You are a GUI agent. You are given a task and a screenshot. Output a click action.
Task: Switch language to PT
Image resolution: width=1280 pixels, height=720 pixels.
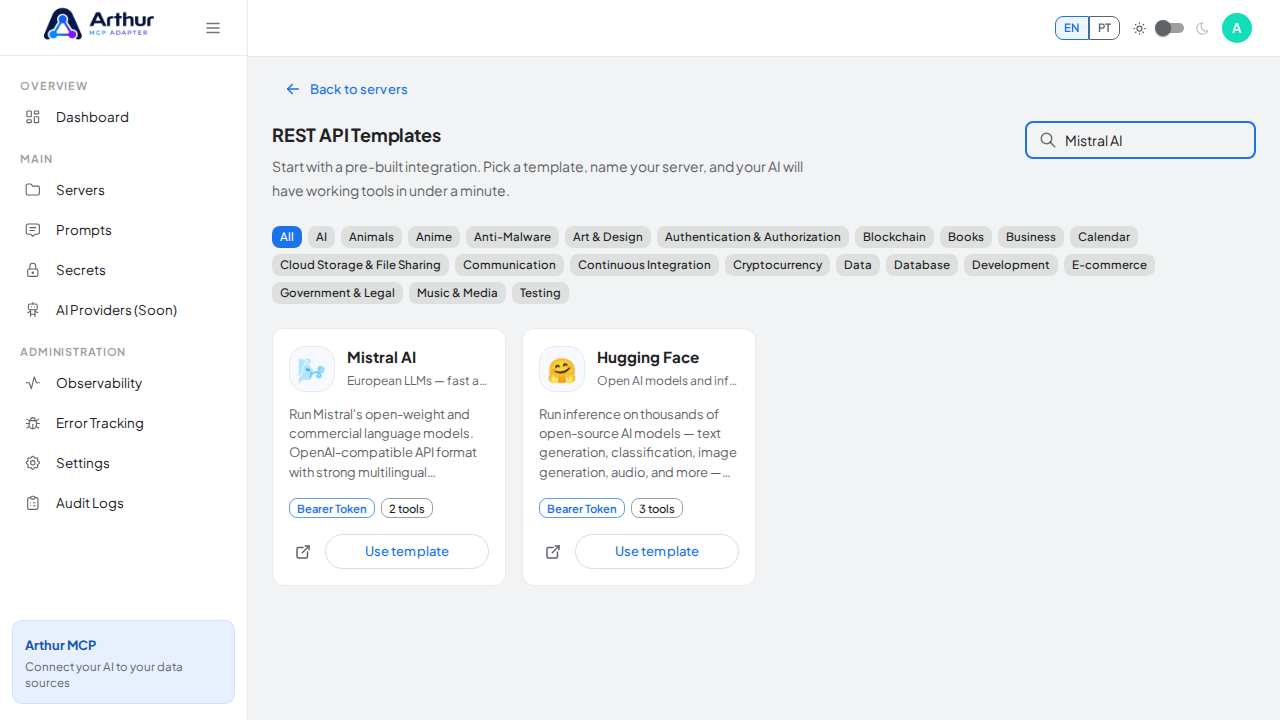coord(1104,28)
